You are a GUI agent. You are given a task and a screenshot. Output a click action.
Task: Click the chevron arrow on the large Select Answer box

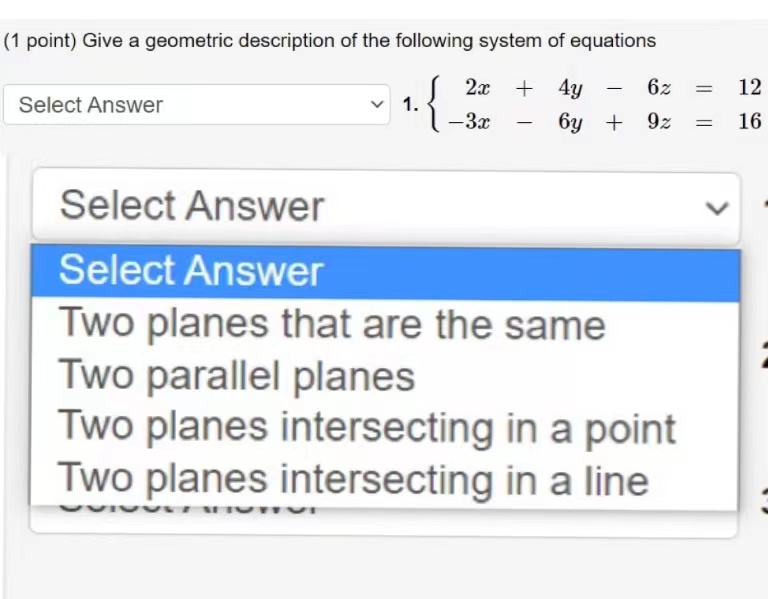[717, 208]
